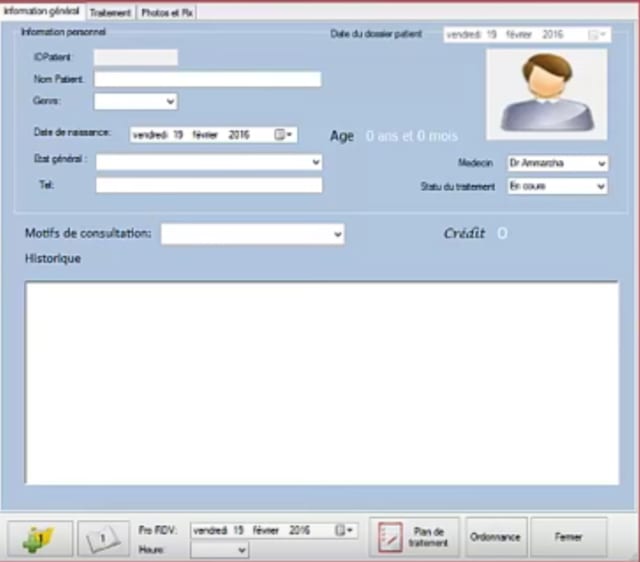
Task: Switch to the Traitement tab
Action: (x=110, y=12)
